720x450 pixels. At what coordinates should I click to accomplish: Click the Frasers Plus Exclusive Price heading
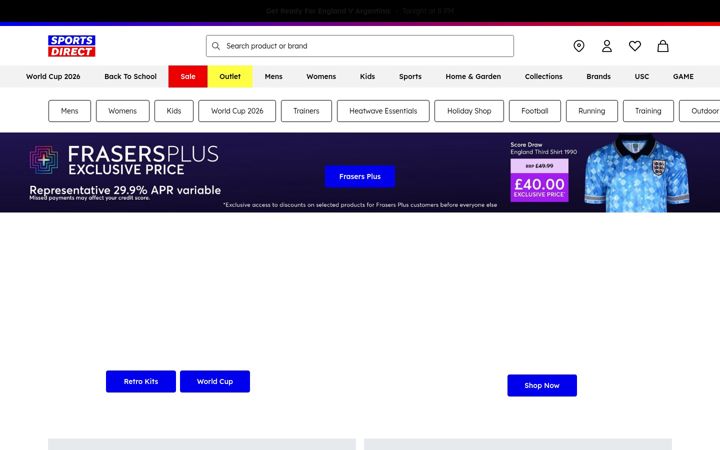[143, 160]
